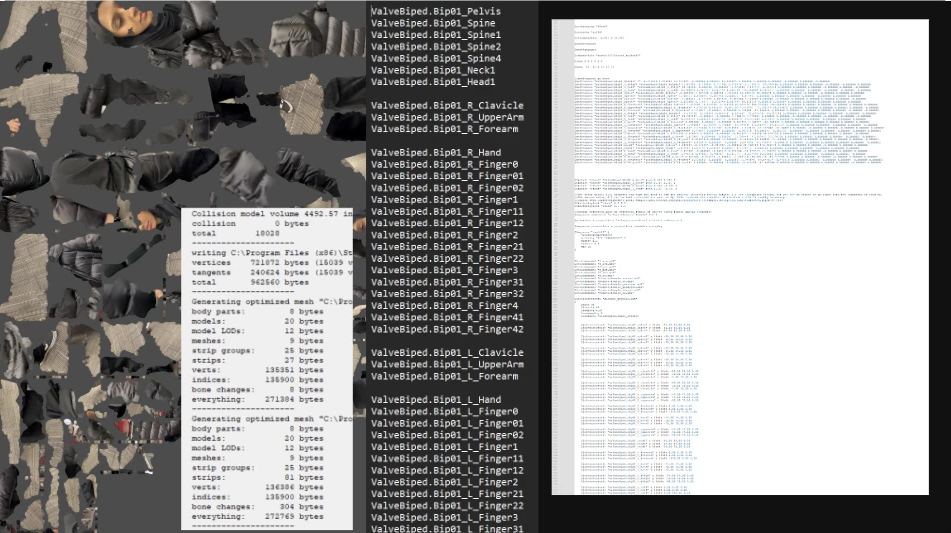This screenshot has width=951, height=533.
Task: Select the ValveBiped.Bip01_R_Finger22 line
Action: click(448, 258)
